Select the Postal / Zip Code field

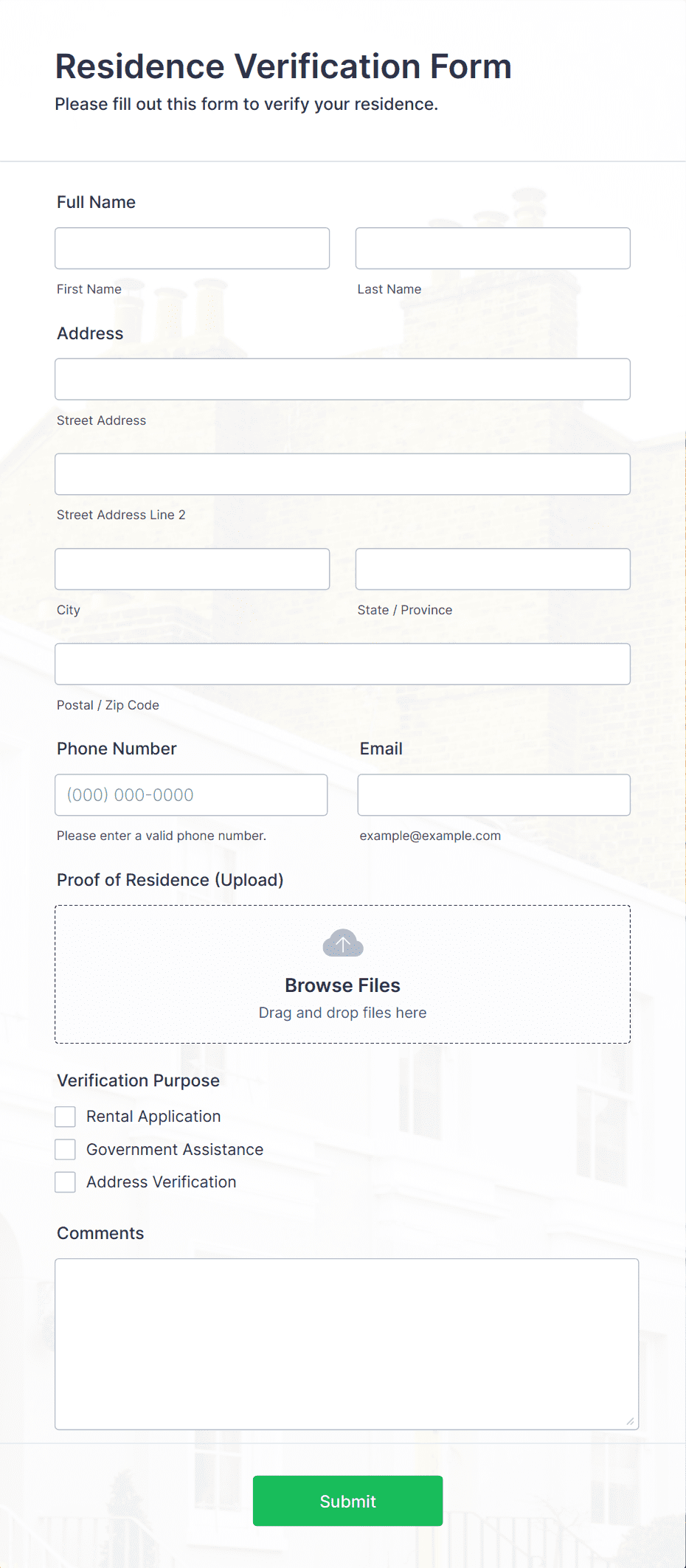click(x=342, y=663)
